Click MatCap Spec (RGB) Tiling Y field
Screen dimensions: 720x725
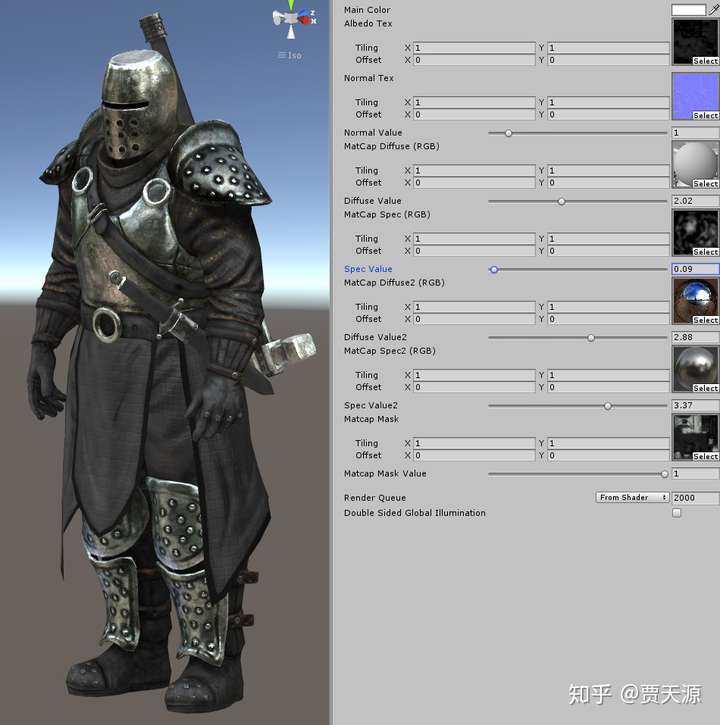(x=609, y=239)
